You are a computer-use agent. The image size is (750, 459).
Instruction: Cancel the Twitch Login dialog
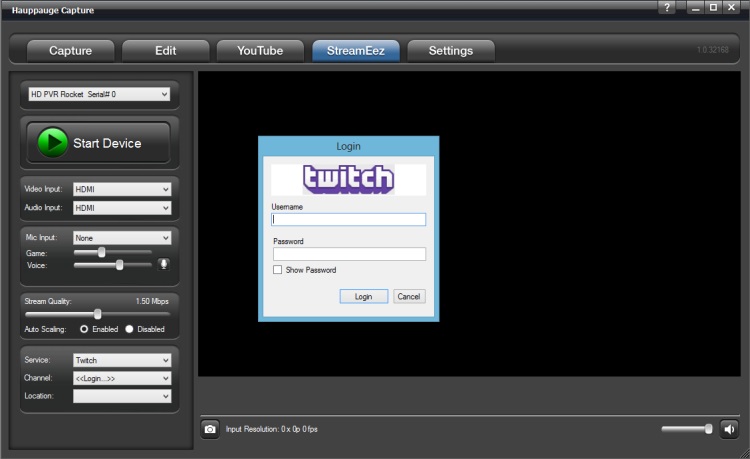409,296
